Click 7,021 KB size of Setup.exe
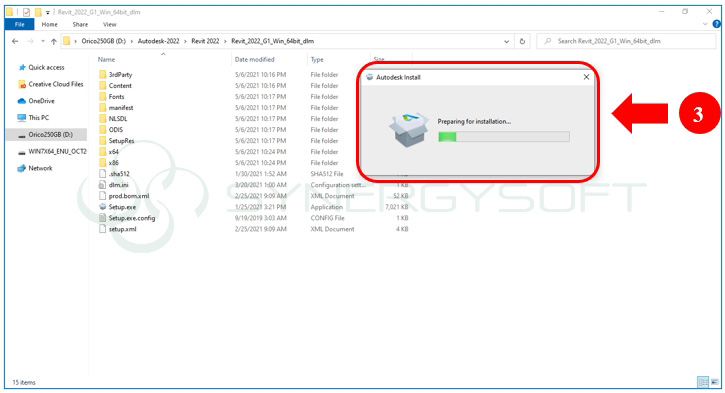725x393 pixels. coord(397,207)
